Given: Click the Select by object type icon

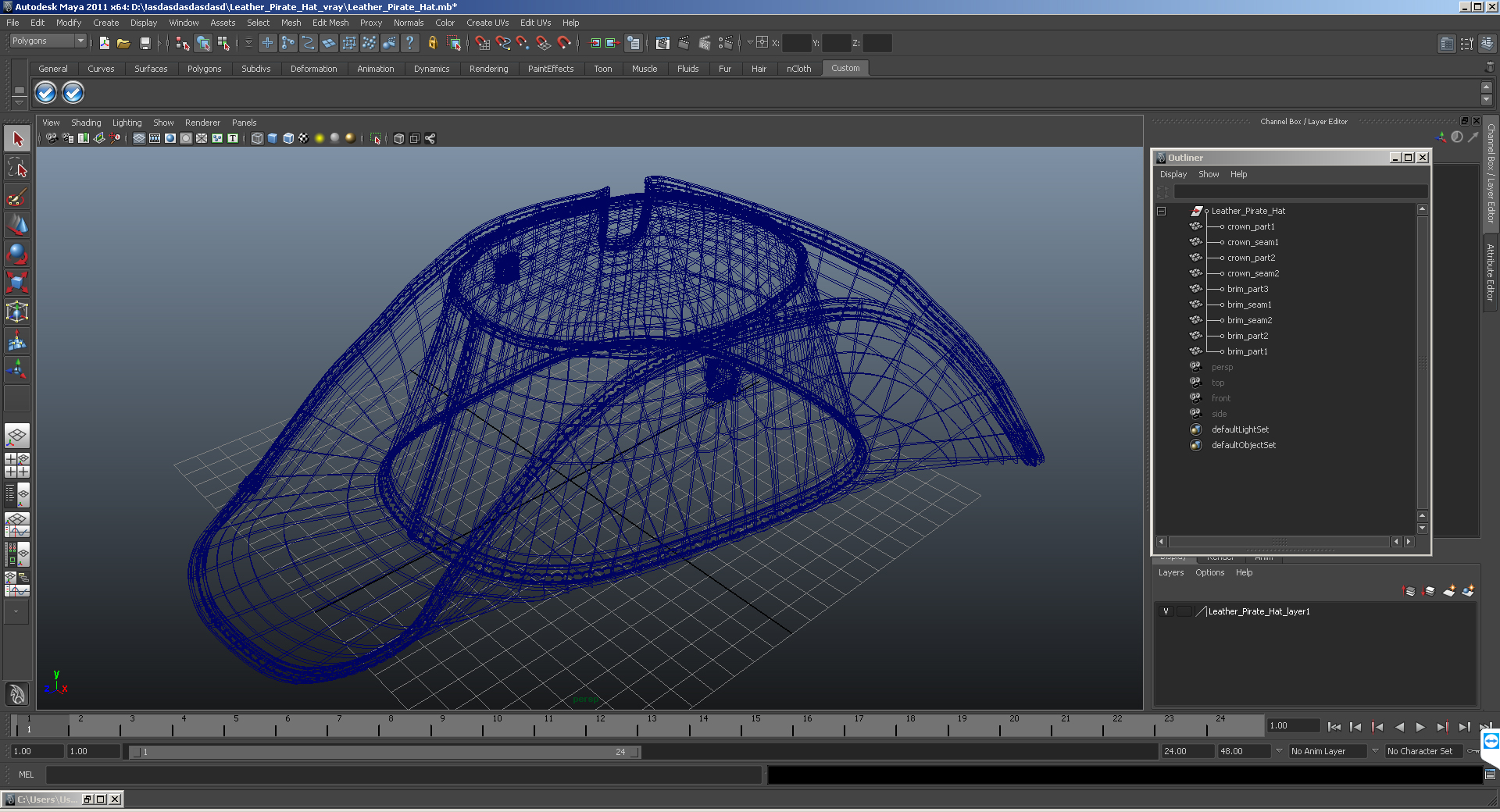Looking at the screenshot, I should click(203, 44).
